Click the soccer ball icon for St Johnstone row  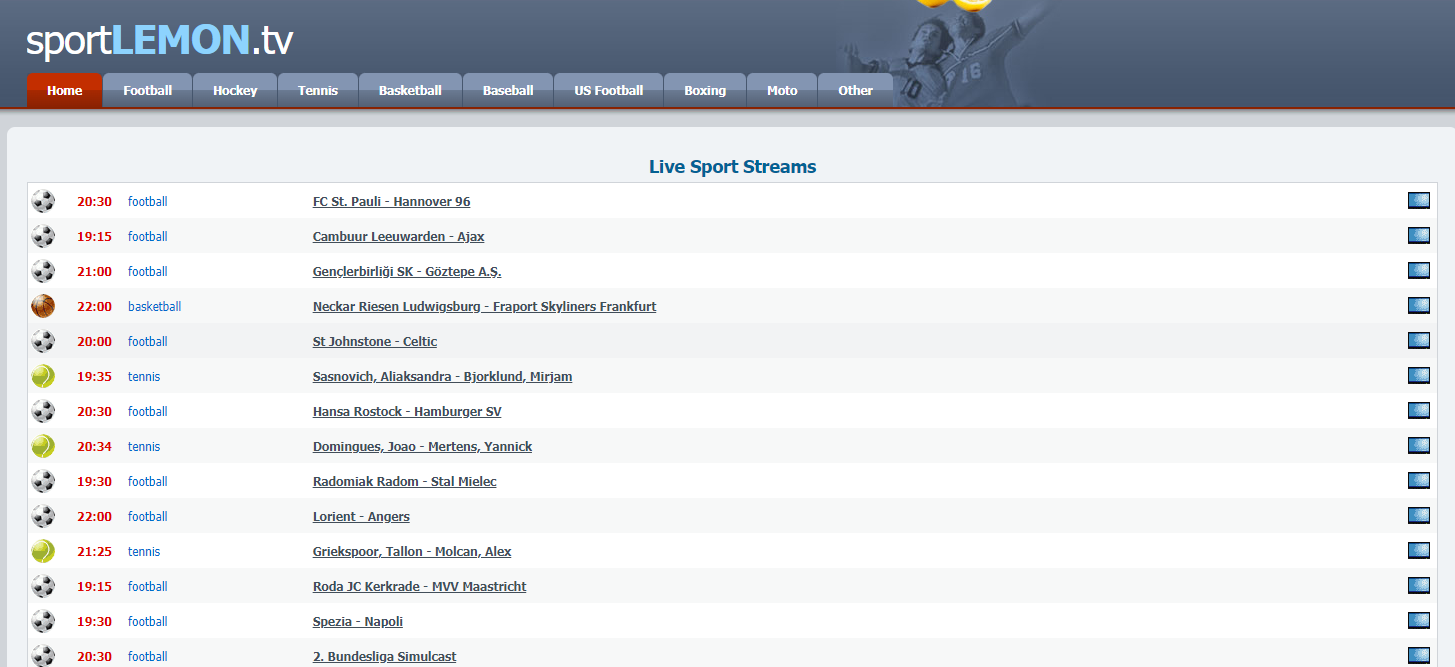(x=43, y=341)
